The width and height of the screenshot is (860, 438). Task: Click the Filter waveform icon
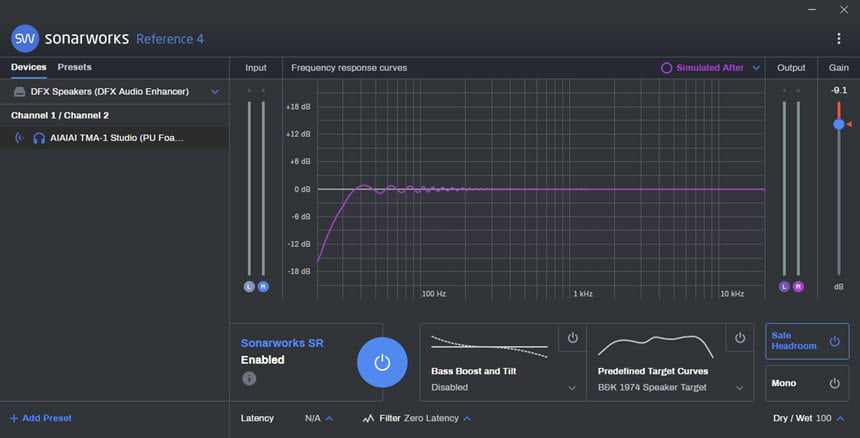click(x=368, y=418)
